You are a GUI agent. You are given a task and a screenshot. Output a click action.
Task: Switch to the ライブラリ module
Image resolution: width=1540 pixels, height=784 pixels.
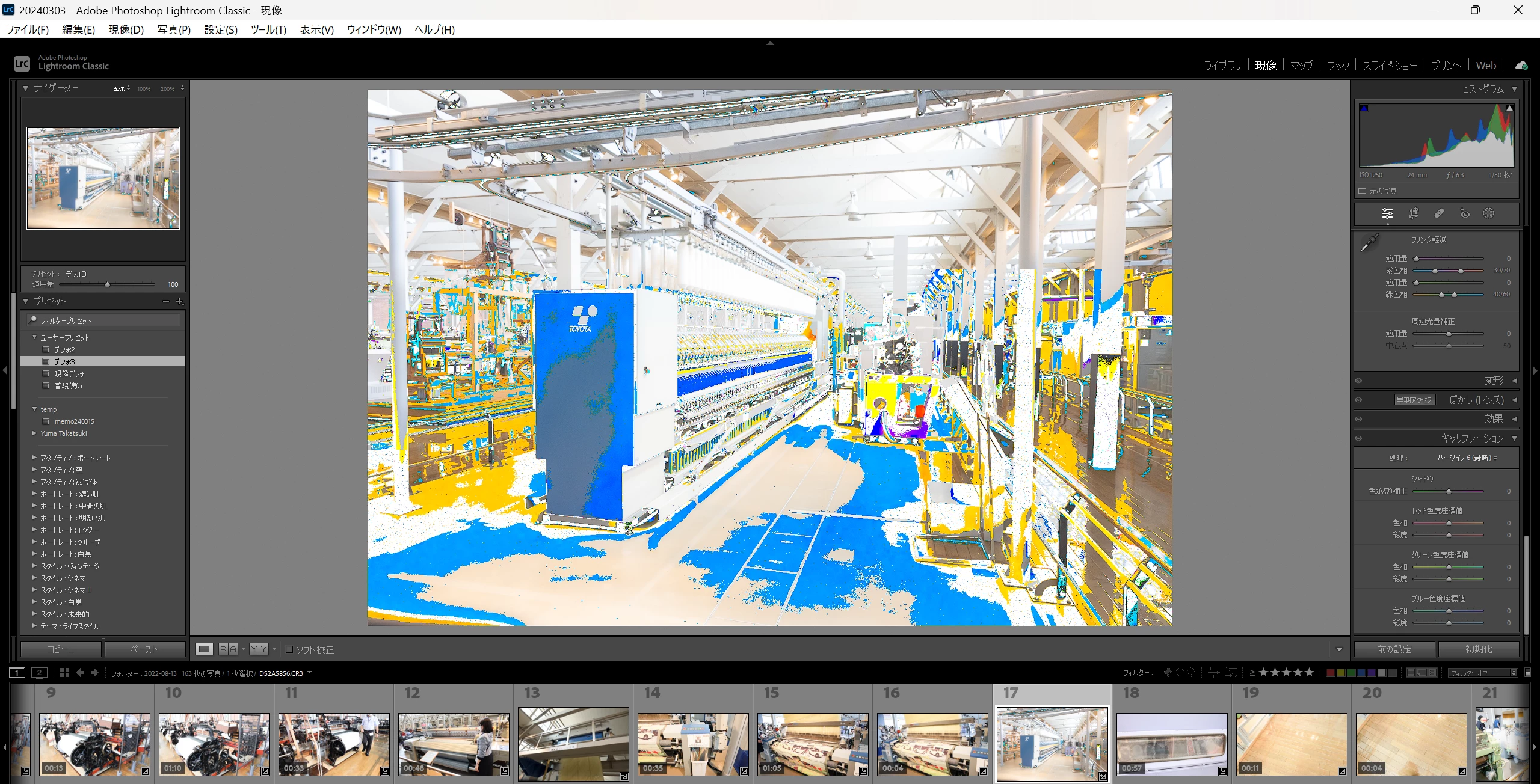pyautogui.click(x=1222, y=66)
